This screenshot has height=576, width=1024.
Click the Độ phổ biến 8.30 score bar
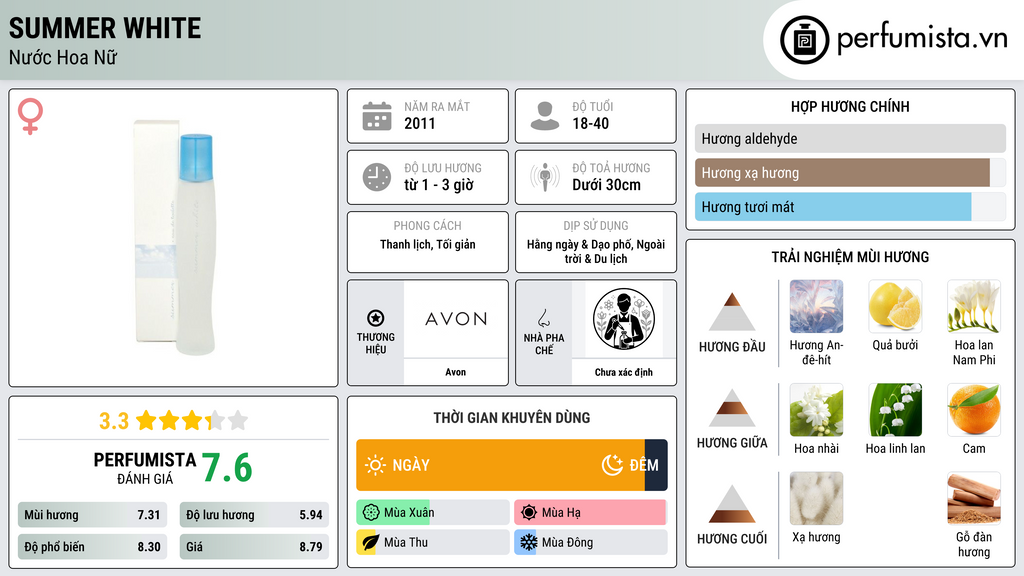click(92, 547)
